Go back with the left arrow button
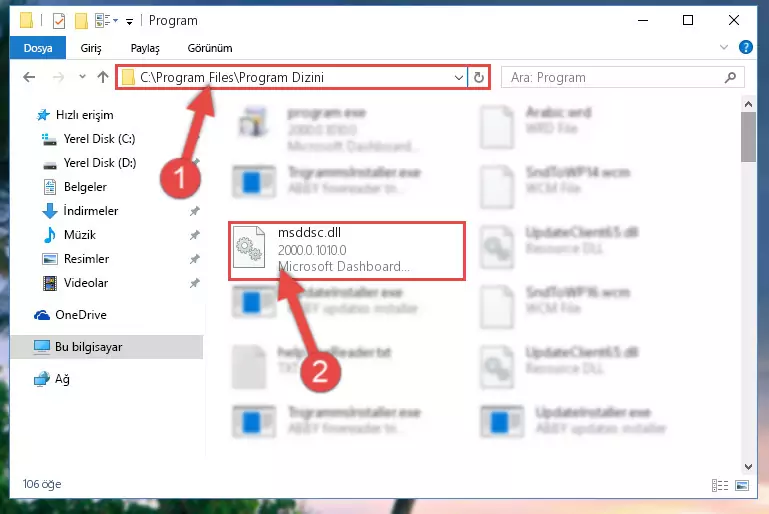769x514 pixels. (29, 77)
